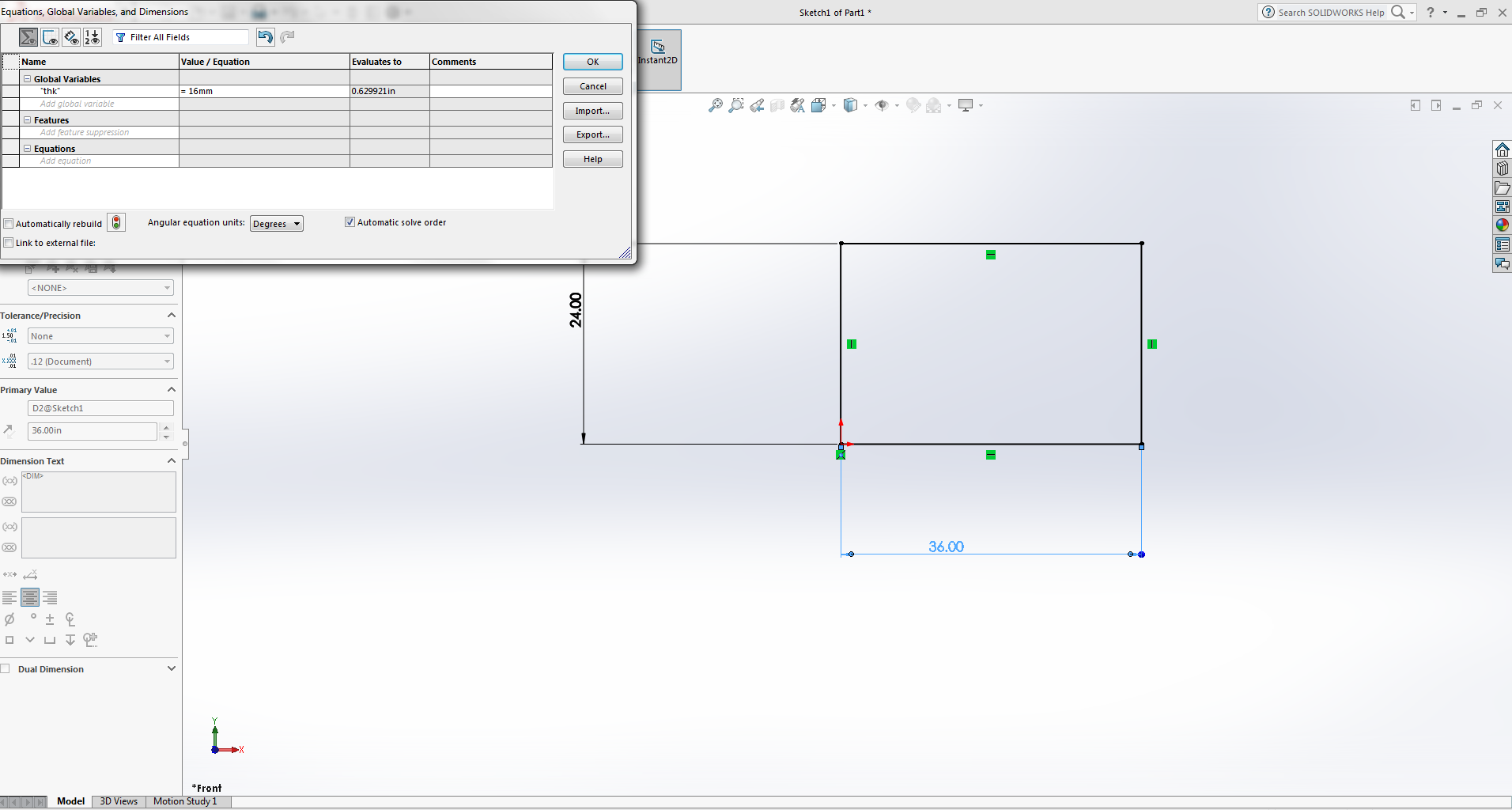Click the 36.00in primary value field
Image resolution: width=1512 pixels, height=810 pixels.
point(93,430)
